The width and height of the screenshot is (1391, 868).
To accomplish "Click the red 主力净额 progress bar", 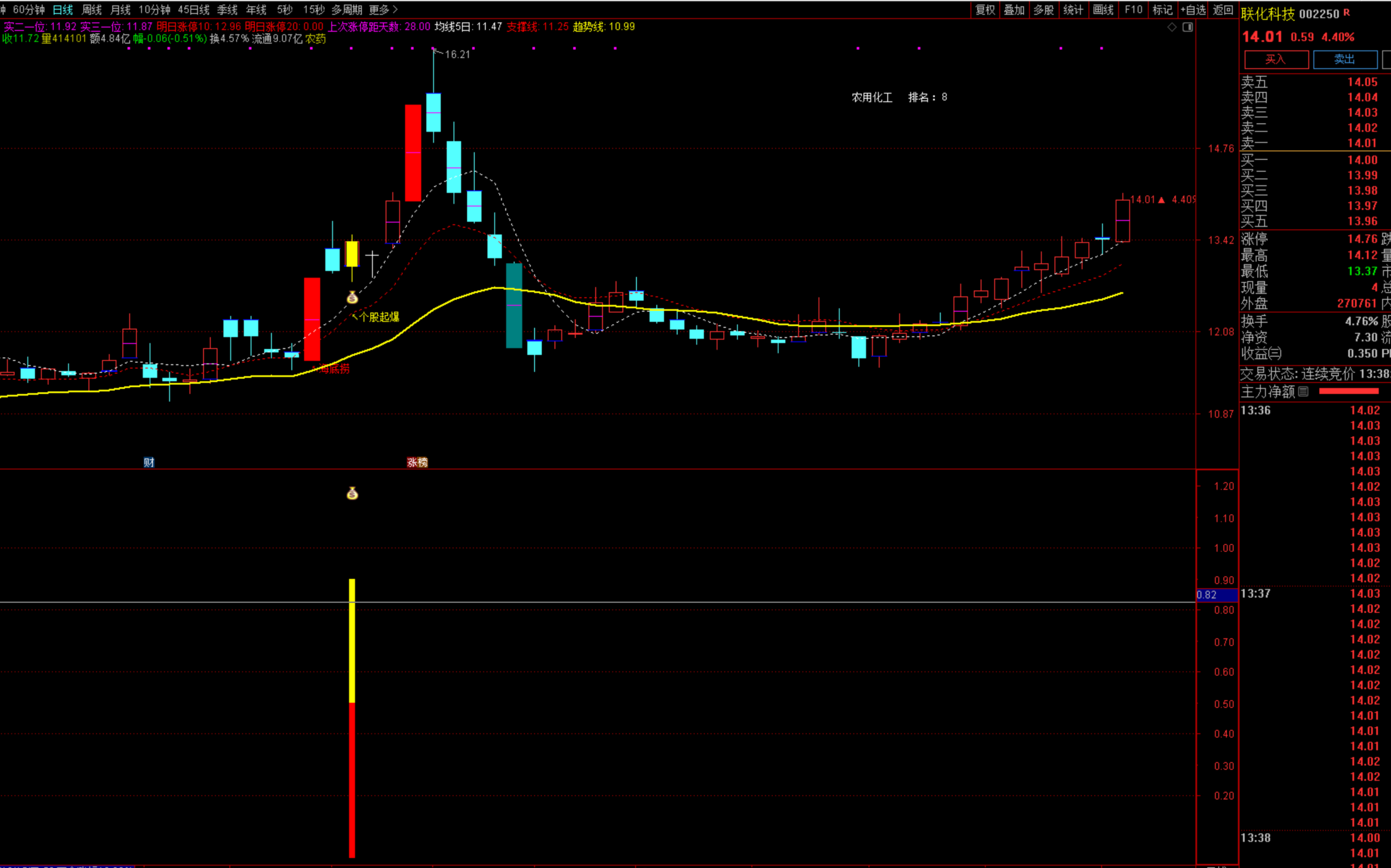I will click(x=1349, y=392).
